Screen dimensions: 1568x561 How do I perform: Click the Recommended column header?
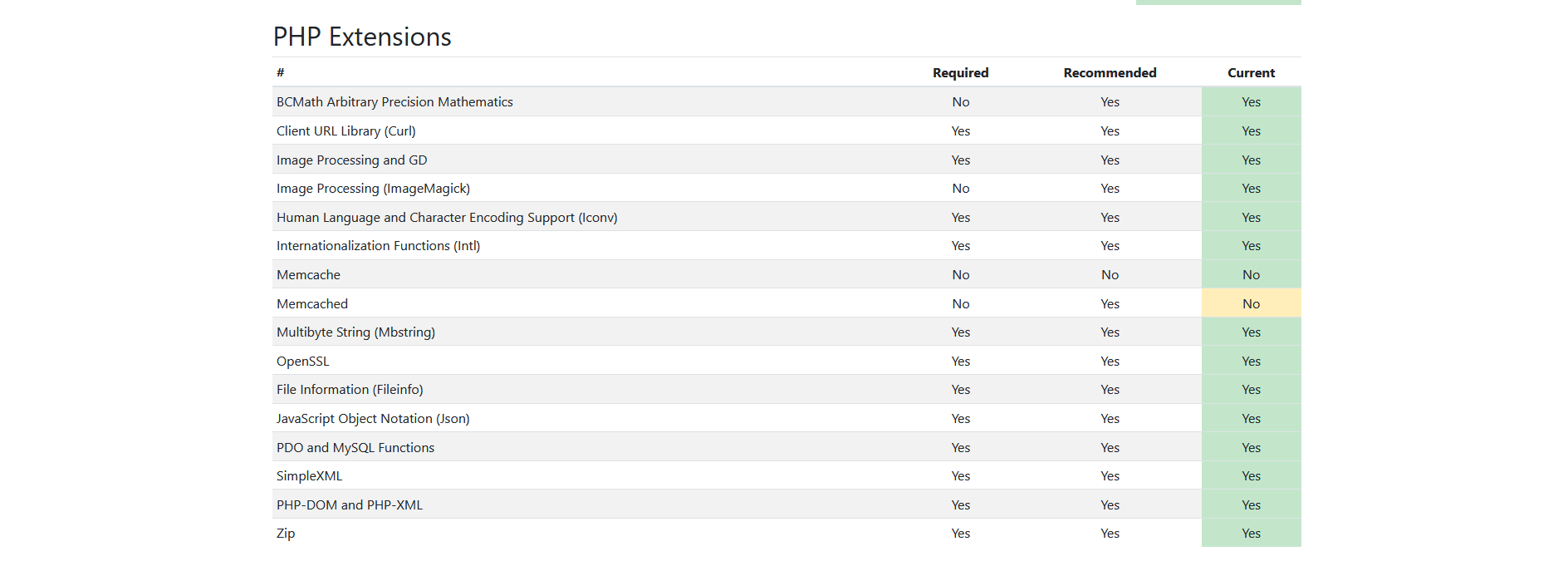1110,73
